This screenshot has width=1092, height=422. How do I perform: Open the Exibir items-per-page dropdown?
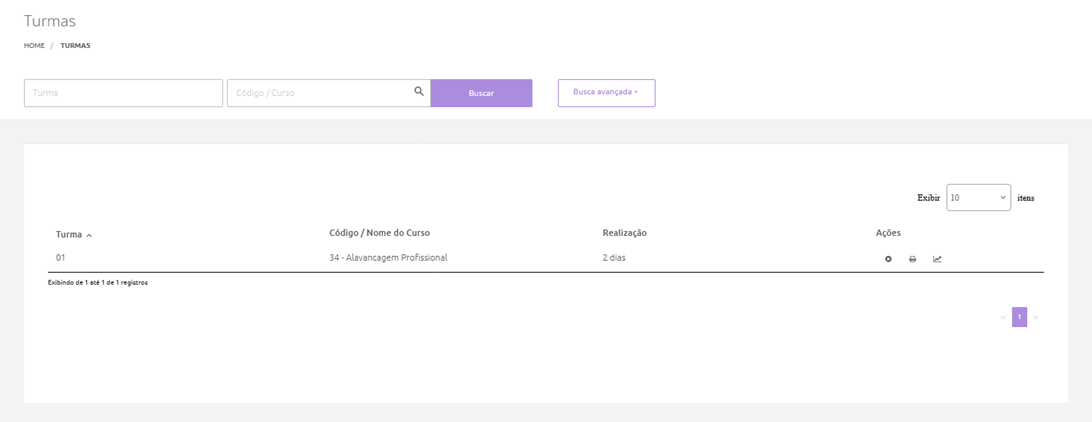point(978,198)
